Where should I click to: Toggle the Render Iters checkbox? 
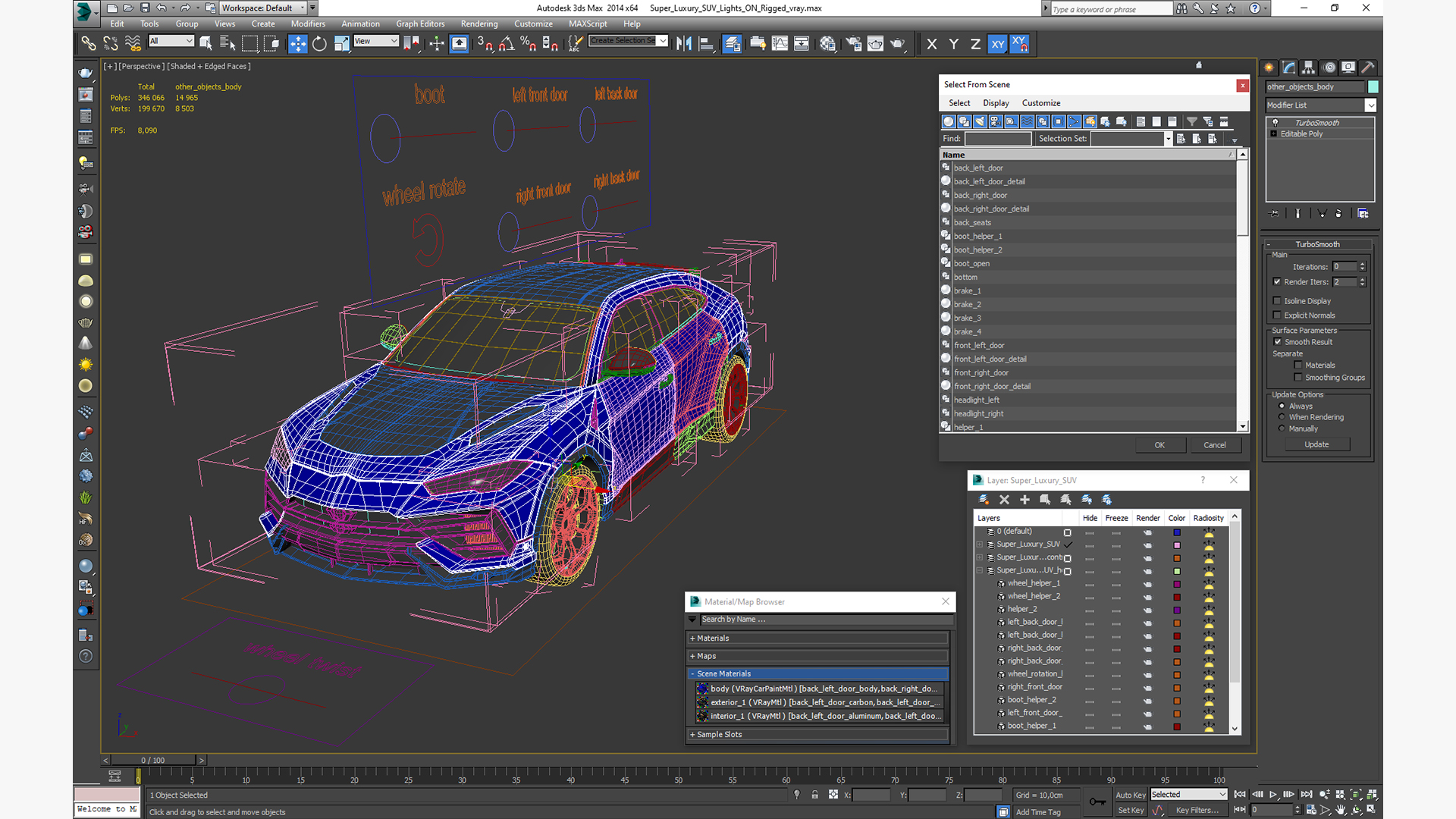[x=1277, y=282]
